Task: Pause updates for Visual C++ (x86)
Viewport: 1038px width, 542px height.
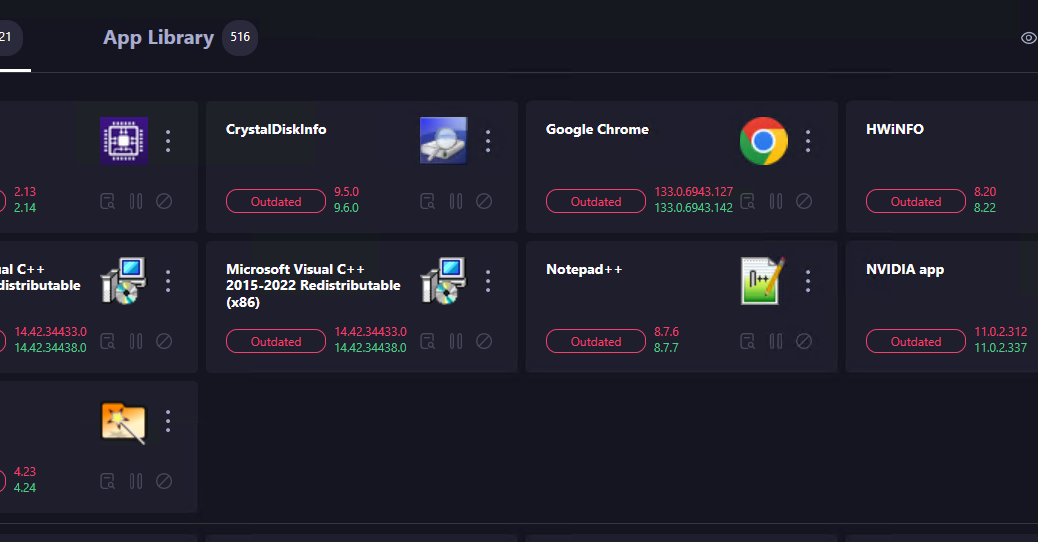Action: click(x=456, y=341)
